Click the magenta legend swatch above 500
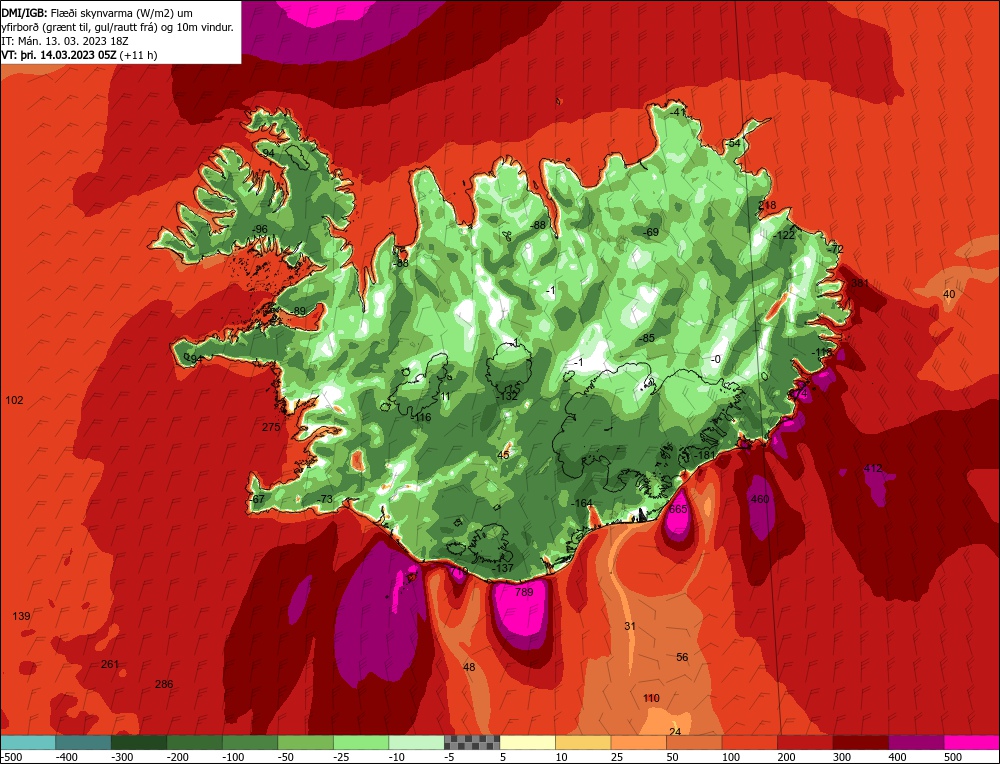 [971, 742]
